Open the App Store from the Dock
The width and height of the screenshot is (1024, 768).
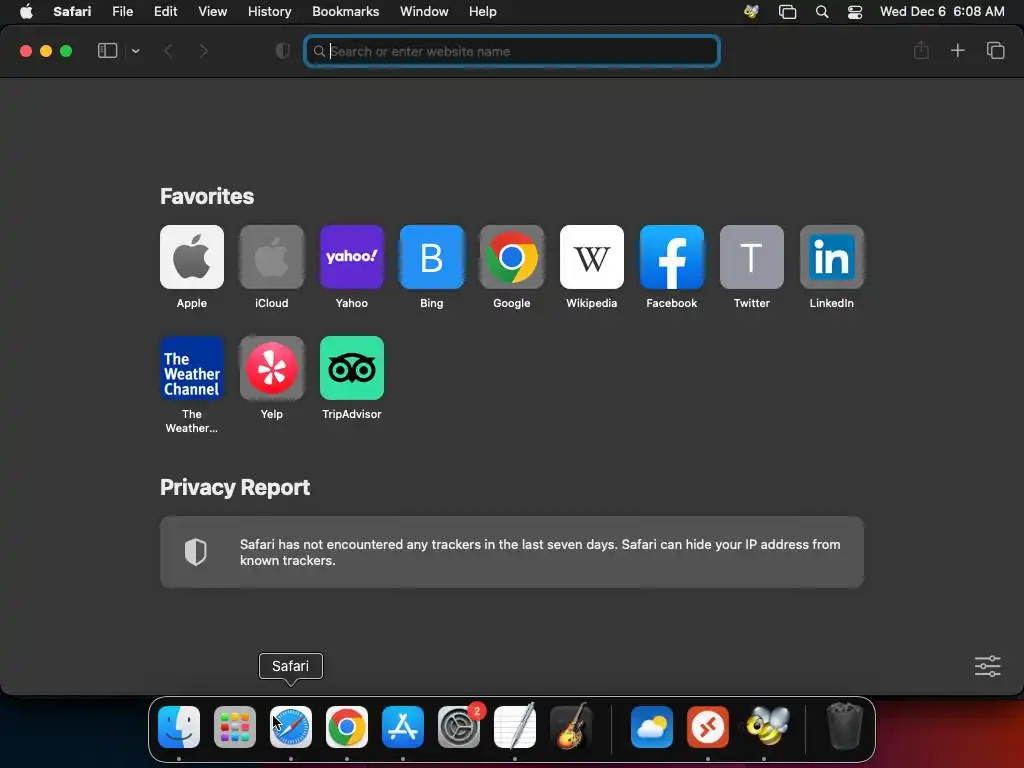pyautogui.click(x=403, y=727)
